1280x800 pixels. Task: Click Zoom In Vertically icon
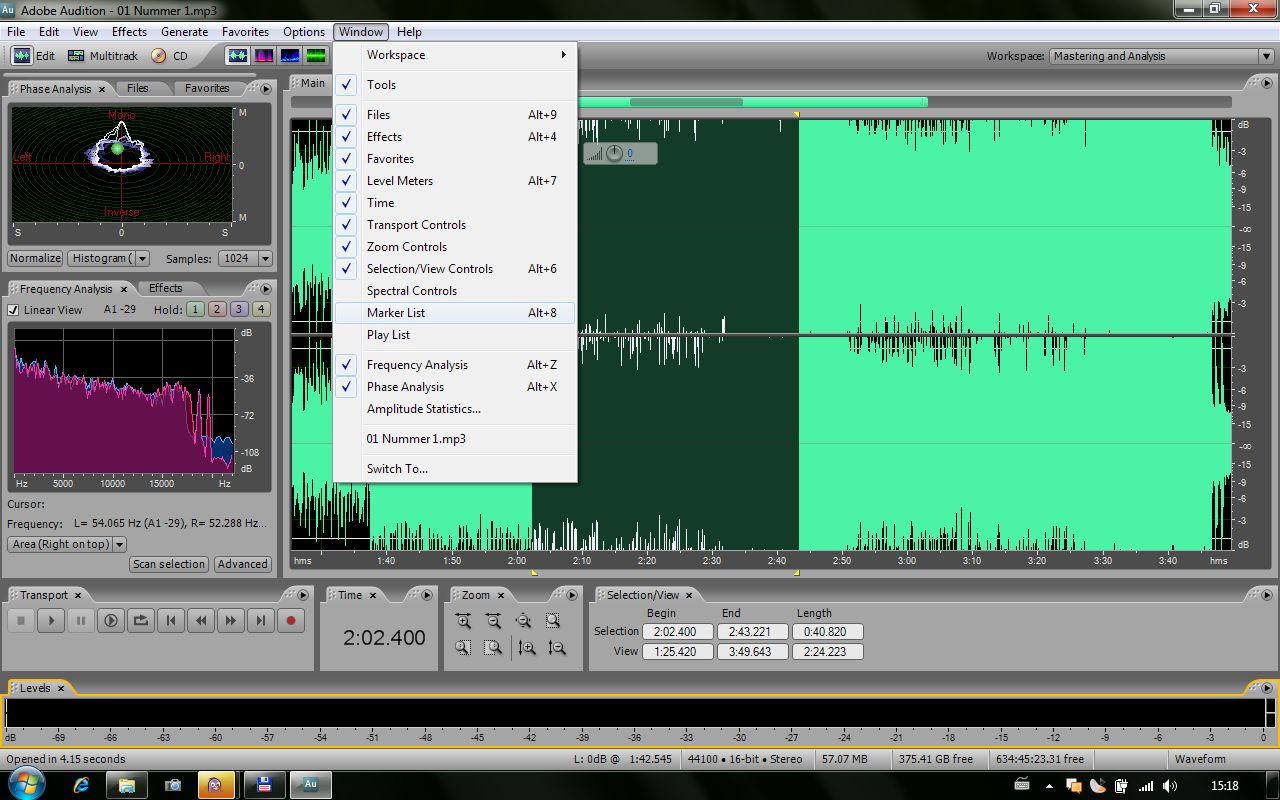(527, 648)
